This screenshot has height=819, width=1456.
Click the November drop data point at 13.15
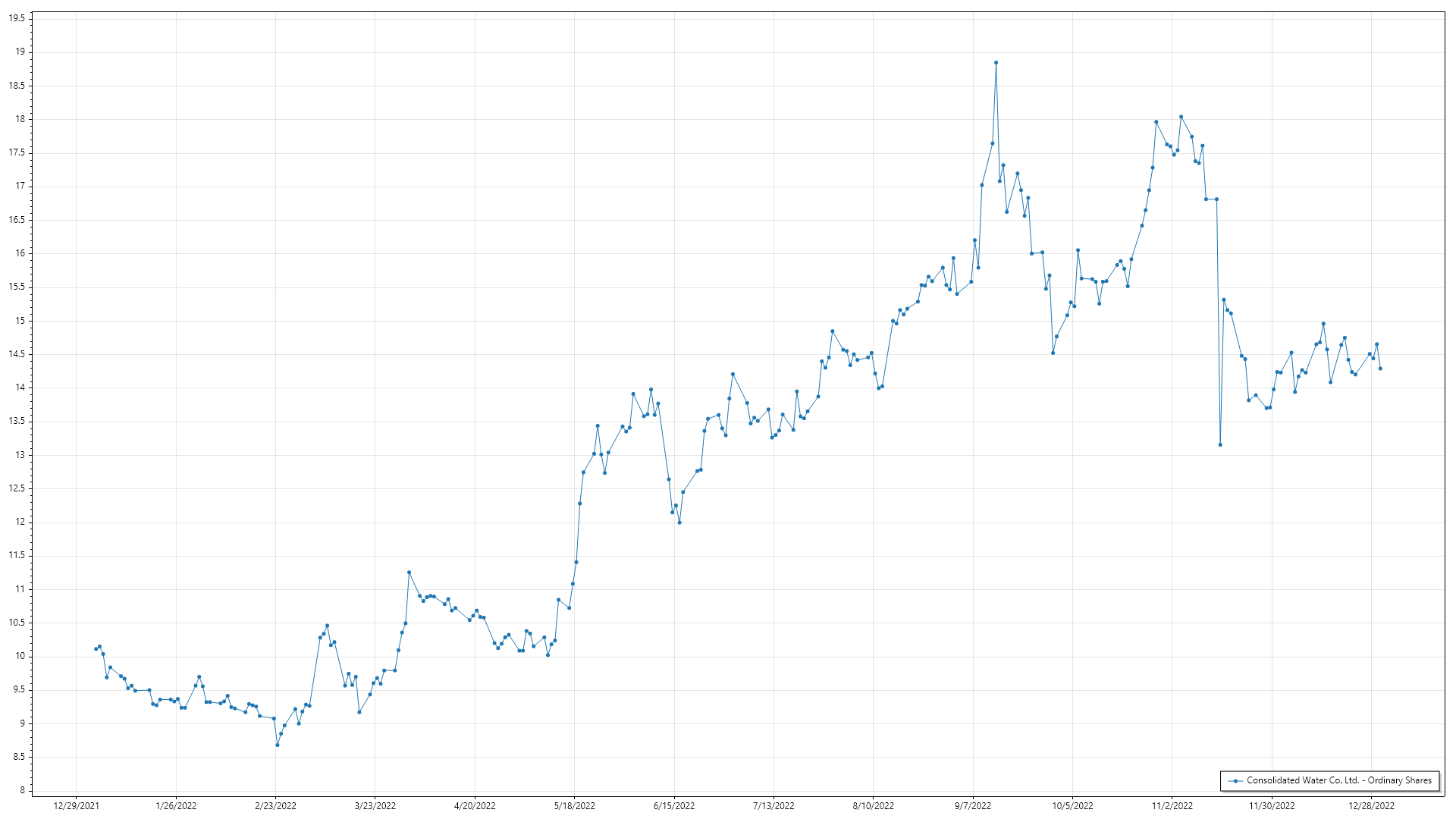(x=1220, y=445)
